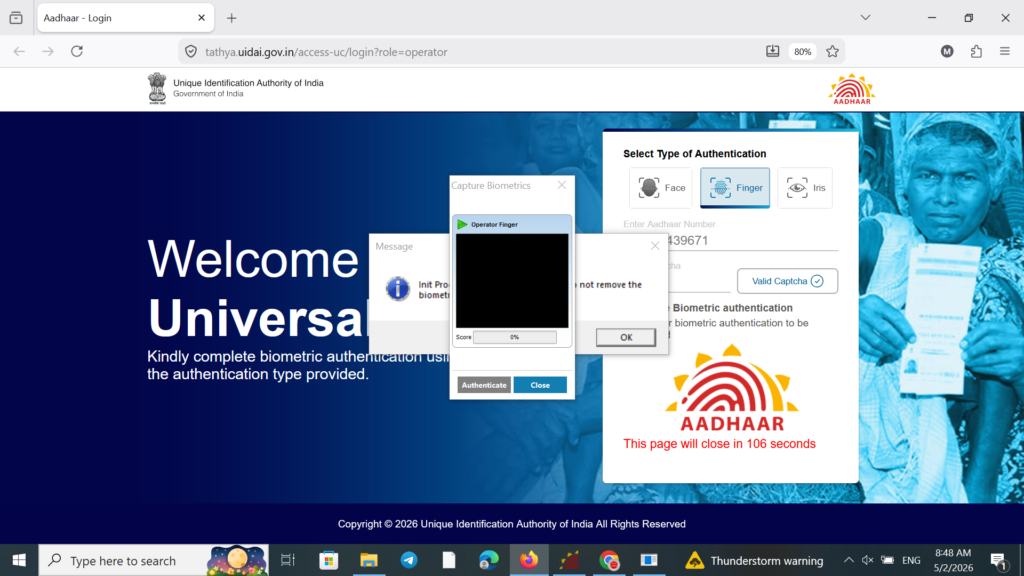1024x576 pixels.
Task: Open the Windows Start menu
Action: [19, 560]
